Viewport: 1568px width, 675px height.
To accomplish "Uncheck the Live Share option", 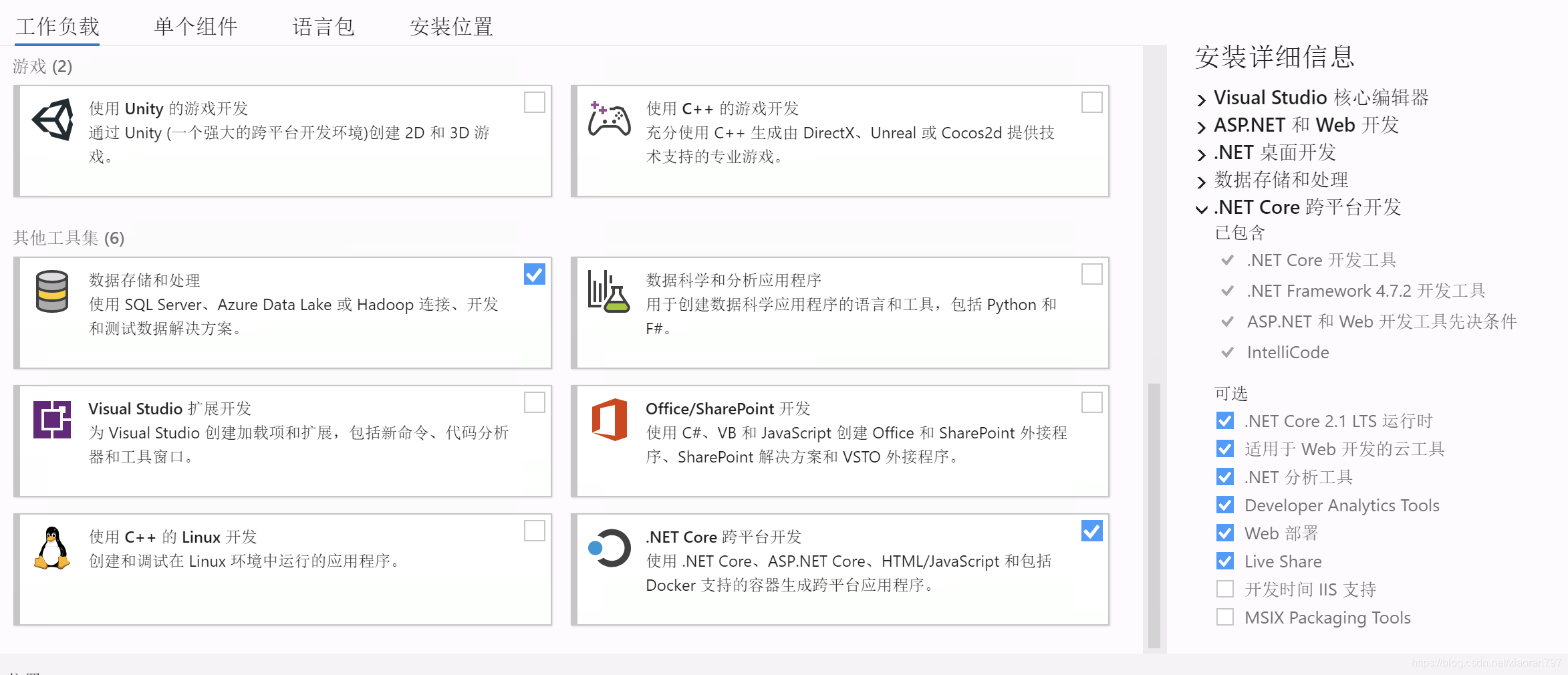I will click(1225, 561).
